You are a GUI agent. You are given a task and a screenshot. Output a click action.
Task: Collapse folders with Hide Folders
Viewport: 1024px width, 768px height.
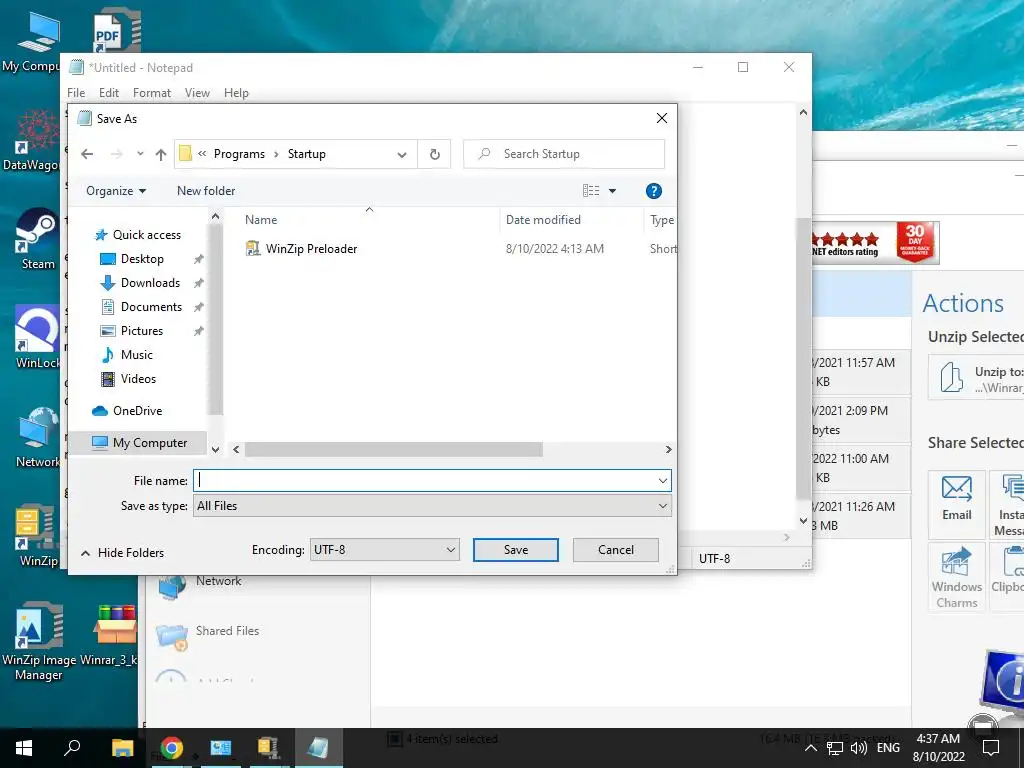point(123,553)
